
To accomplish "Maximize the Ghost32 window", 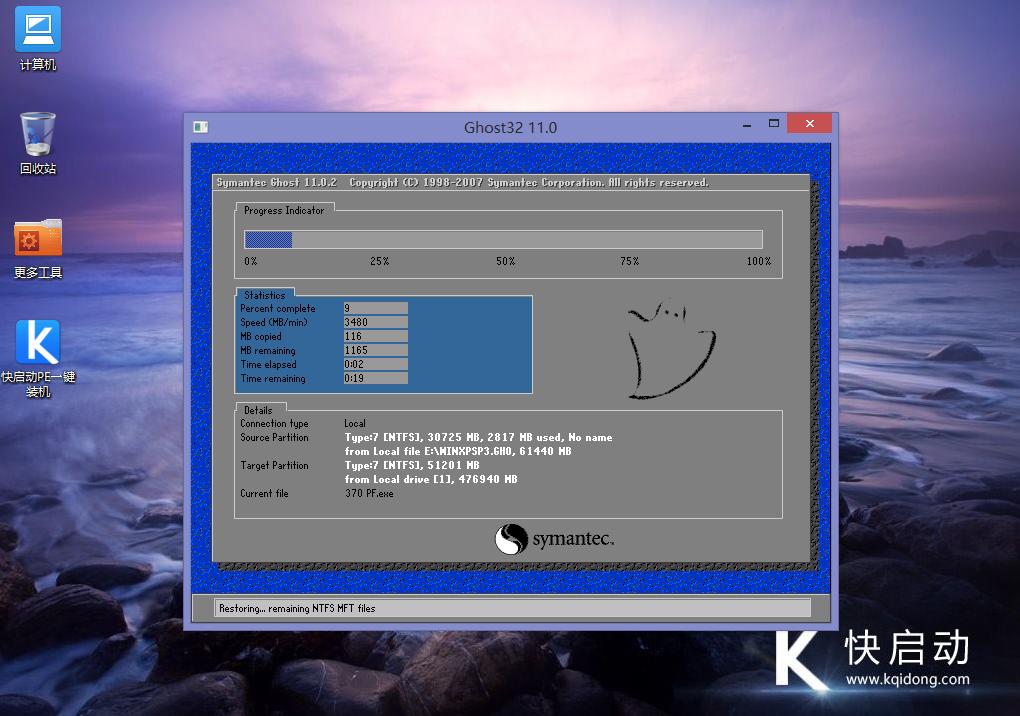I will [774, 124].
